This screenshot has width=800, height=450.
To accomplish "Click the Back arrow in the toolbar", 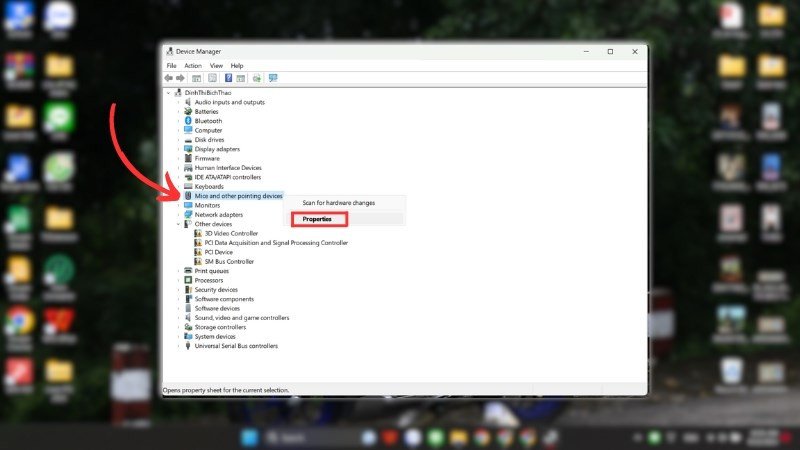I will point(169,78).
